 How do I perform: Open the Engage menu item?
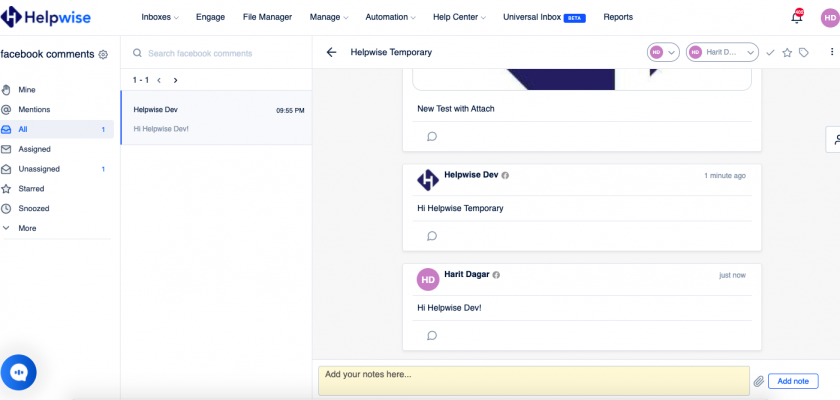point(210,17)
